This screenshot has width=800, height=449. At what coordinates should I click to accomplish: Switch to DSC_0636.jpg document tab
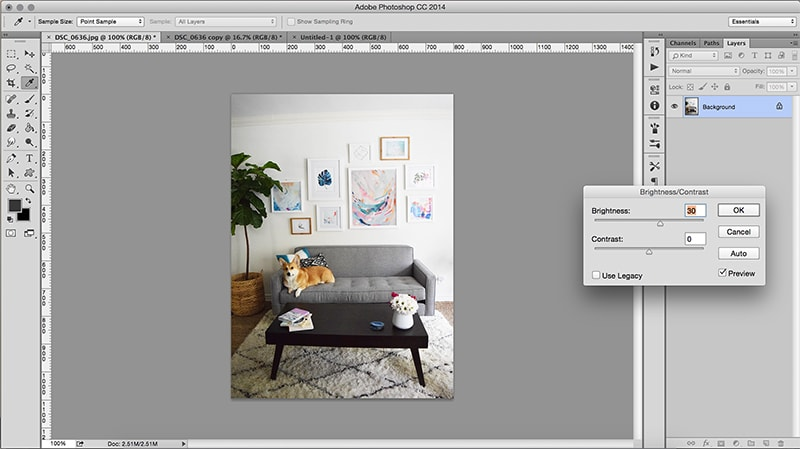click(104, 37)
